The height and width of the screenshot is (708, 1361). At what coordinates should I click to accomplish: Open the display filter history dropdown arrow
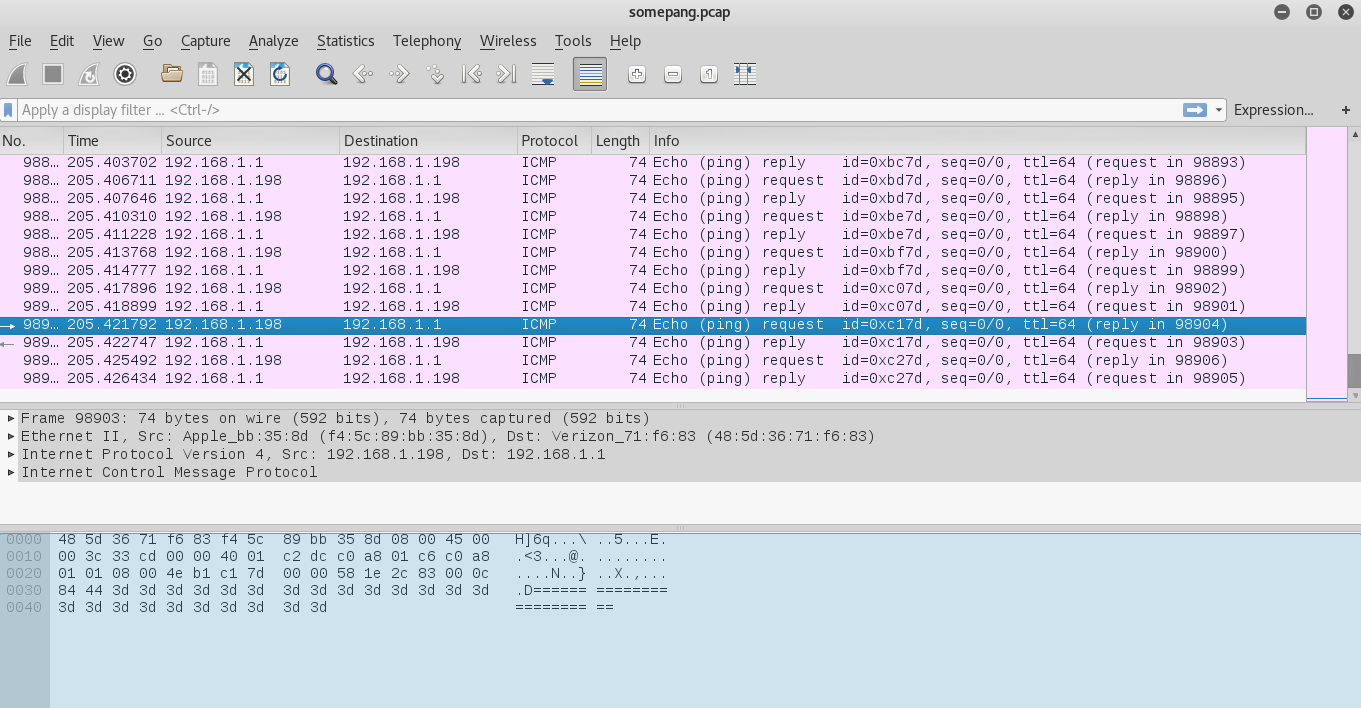[x=1219, y=110]
